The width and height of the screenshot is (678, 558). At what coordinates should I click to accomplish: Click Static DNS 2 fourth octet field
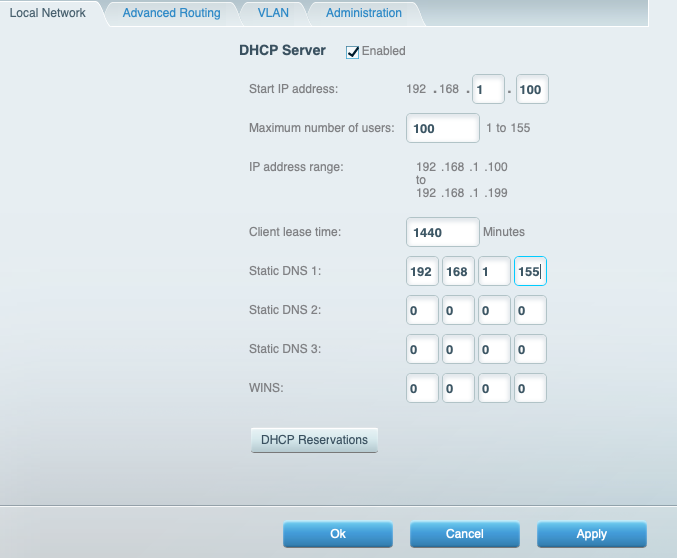[530, 310]
